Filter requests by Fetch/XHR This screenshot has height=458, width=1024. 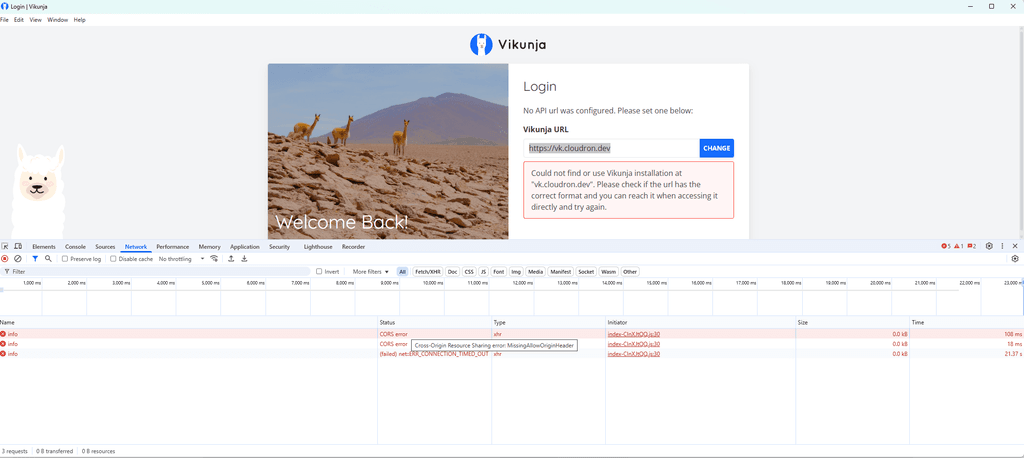(427, 272)
